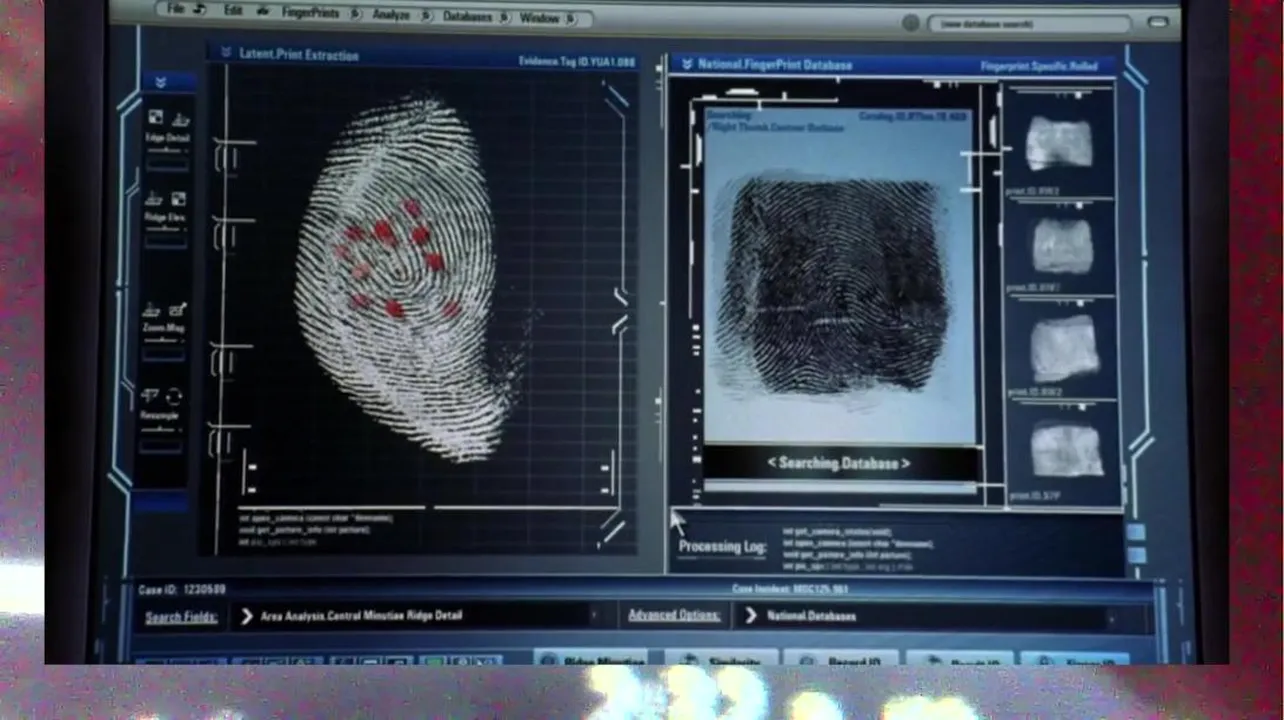1284x720 pixels.
Task: Open the Databases menu
Action: [x=468, y=17]
